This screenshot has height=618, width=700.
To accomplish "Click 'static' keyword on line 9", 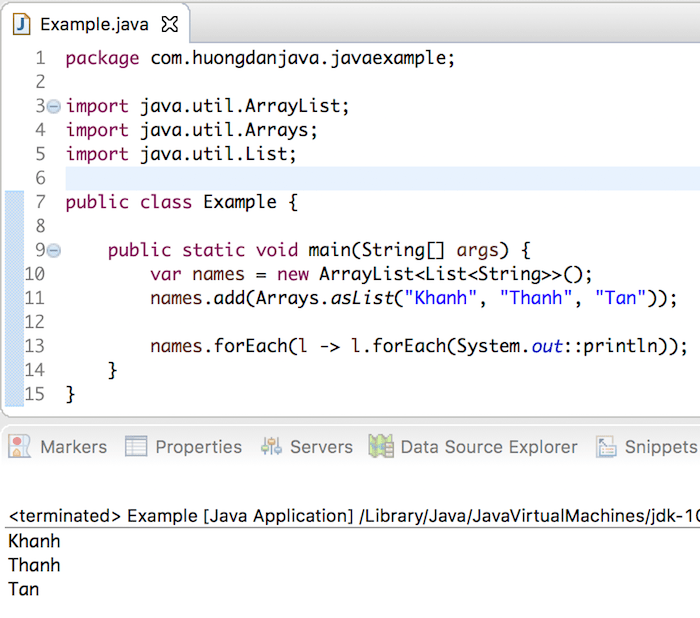I will (x=214, y=251).
